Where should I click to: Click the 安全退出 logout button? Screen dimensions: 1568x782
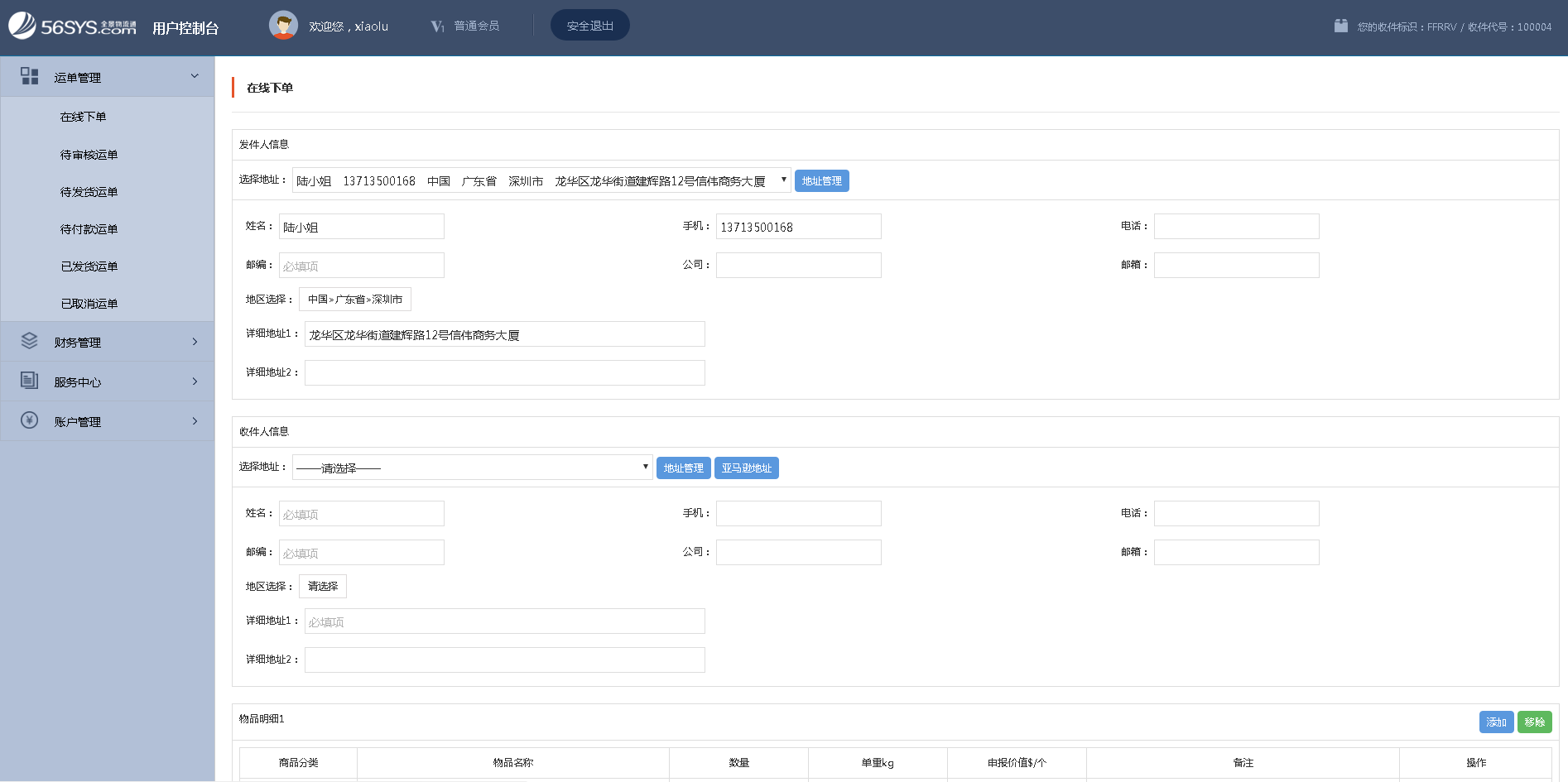pyautogui.click(x=589, y=26)
